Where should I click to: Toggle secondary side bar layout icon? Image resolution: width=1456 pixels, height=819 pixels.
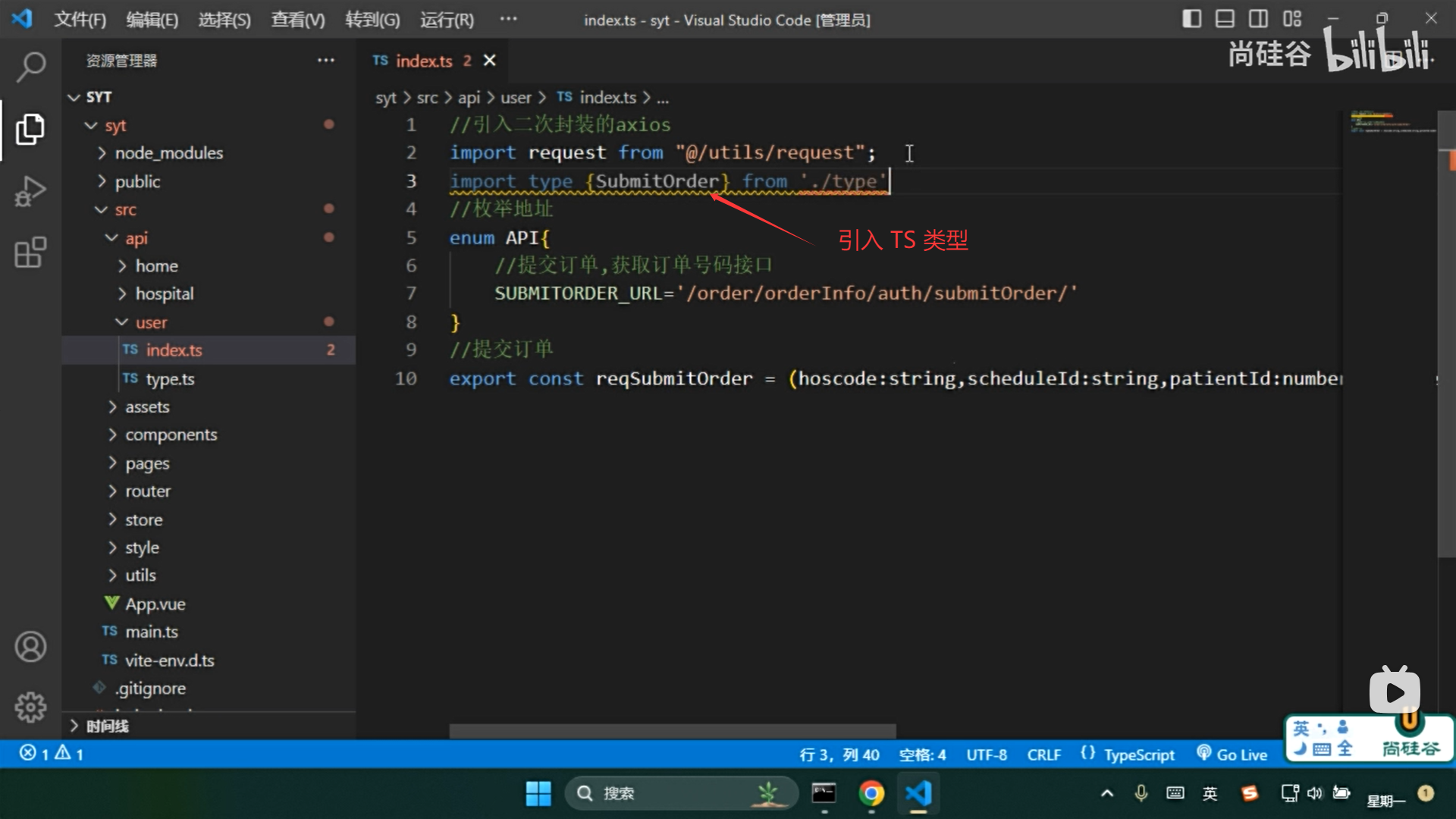coord(1258,19)
